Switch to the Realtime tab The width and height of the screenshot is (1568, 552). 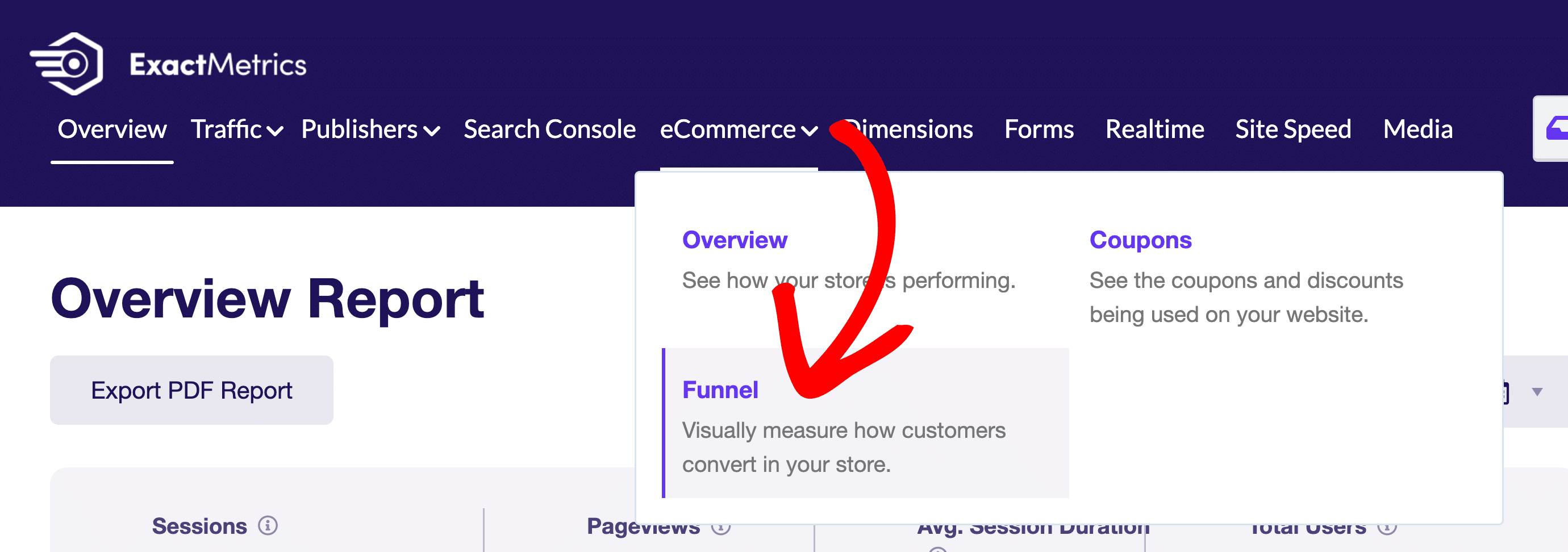pyautogui.click(x=1154, y=129)
